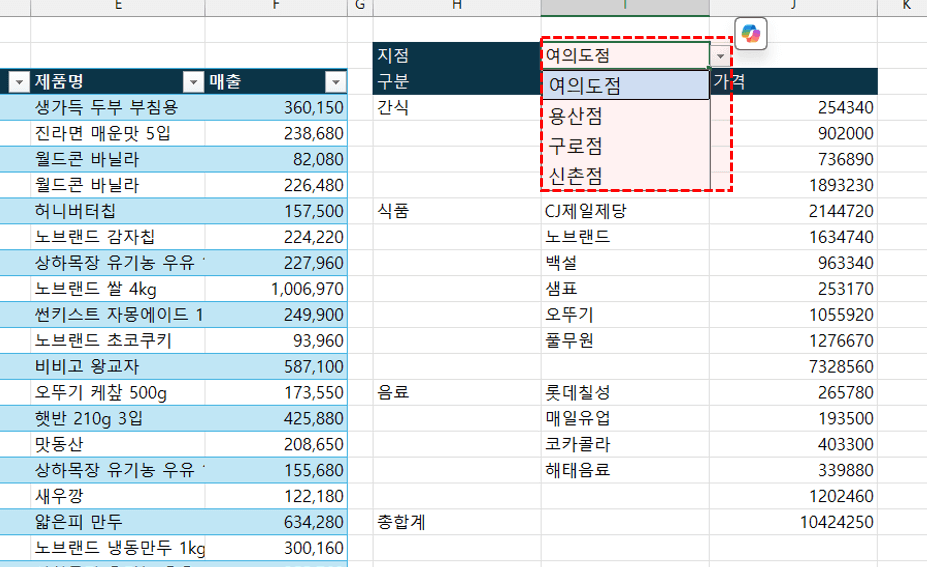927x567 pixels.
Task: Select column J header
Action: (793, 7)
